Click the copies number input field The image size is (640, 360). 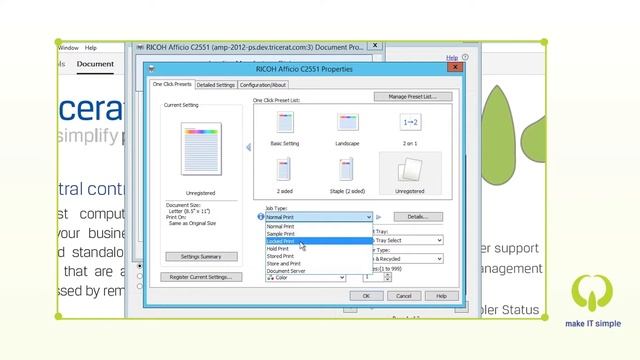(373, 277)
